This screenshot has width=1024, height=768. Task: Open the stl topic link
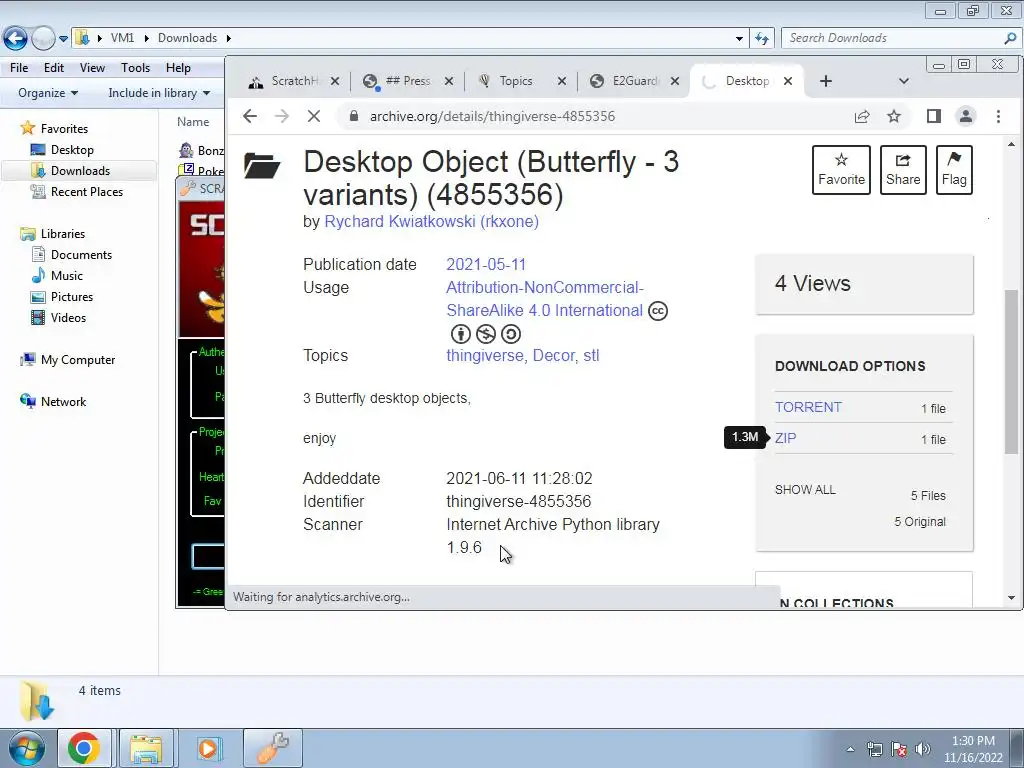coord(591,356)
